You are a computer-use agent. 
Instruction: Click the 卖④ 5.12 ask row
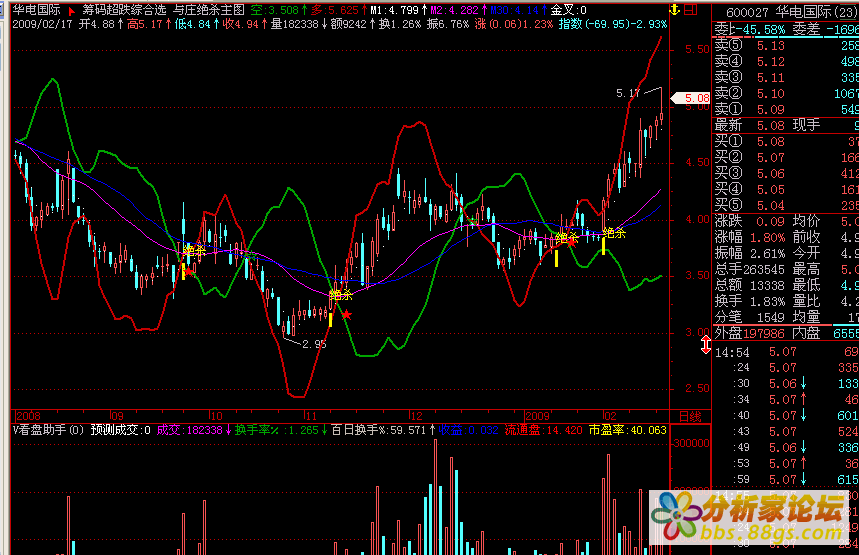pos(786,61)
